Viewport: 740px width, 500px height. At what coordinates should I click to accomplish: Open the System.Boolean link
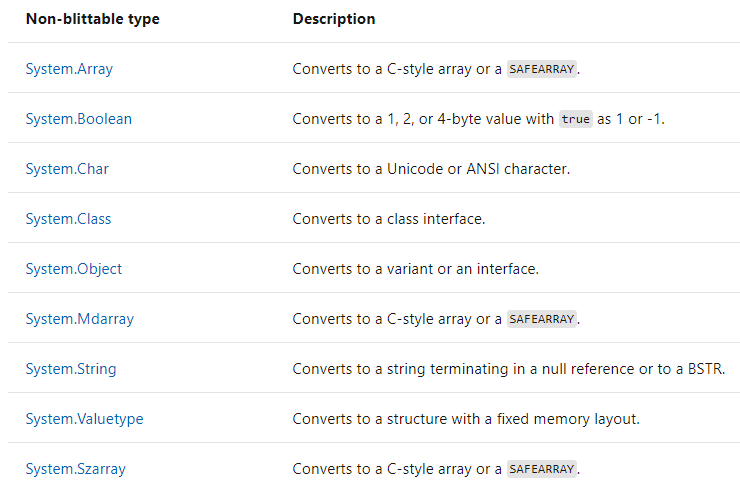click(79, 119)
